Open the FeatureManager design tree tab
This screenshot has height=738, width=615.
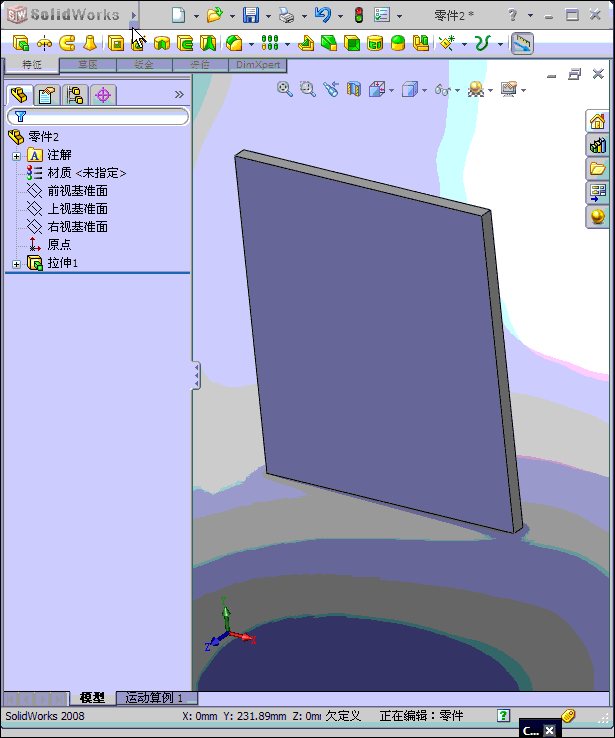tap(19, 95)
